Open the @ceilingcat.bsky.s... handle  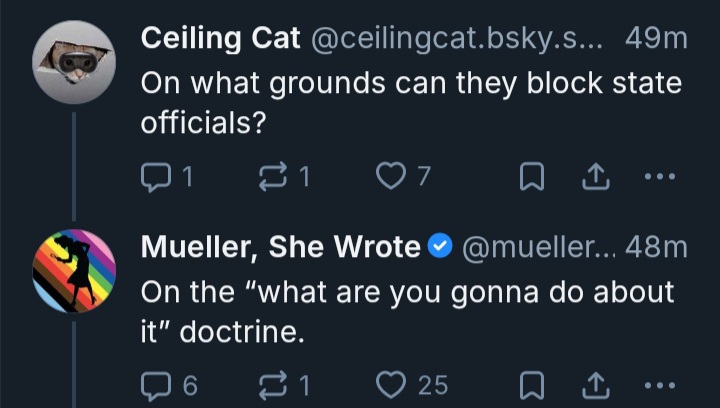458,38
